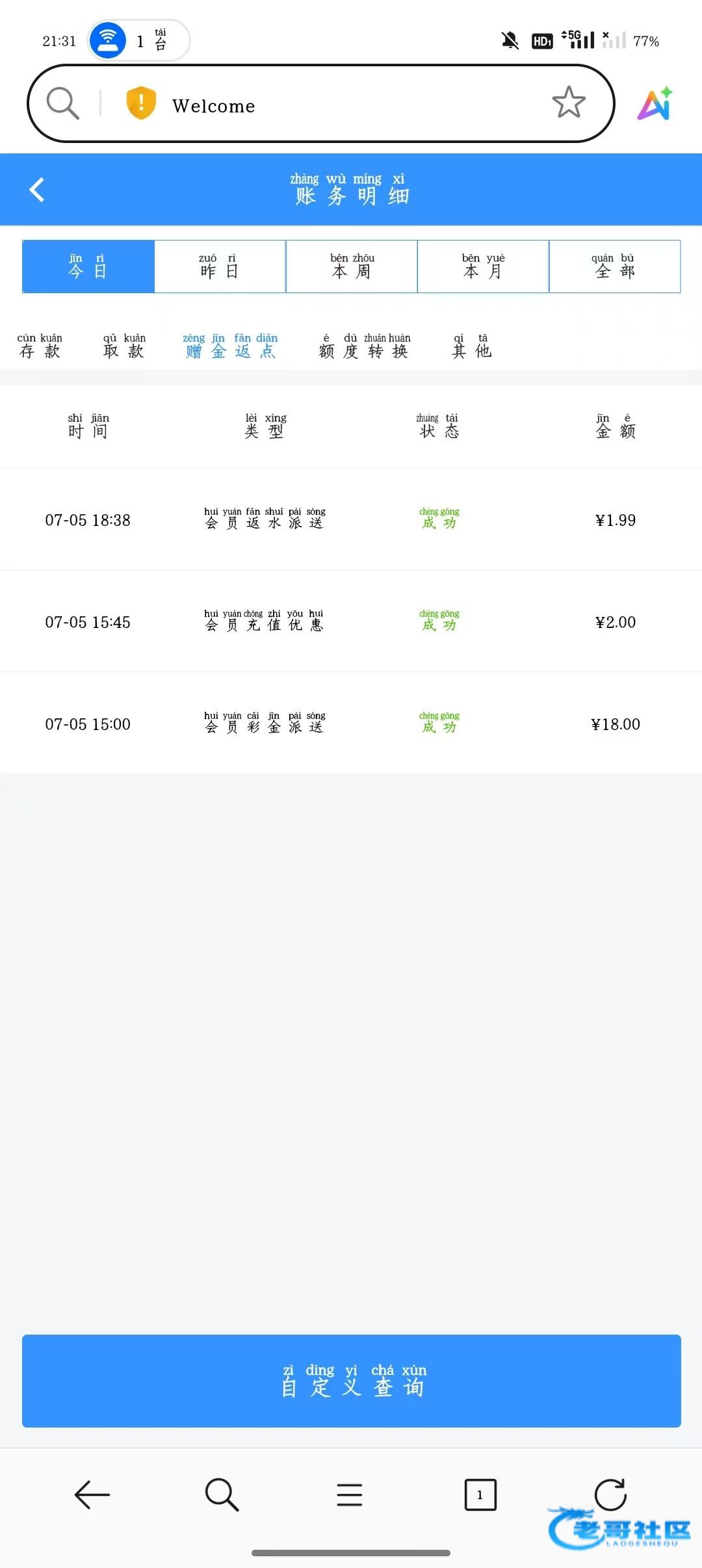Tap the back chevron in blue header
This screenshot has height=1568, width=702.
click(37, 190)
